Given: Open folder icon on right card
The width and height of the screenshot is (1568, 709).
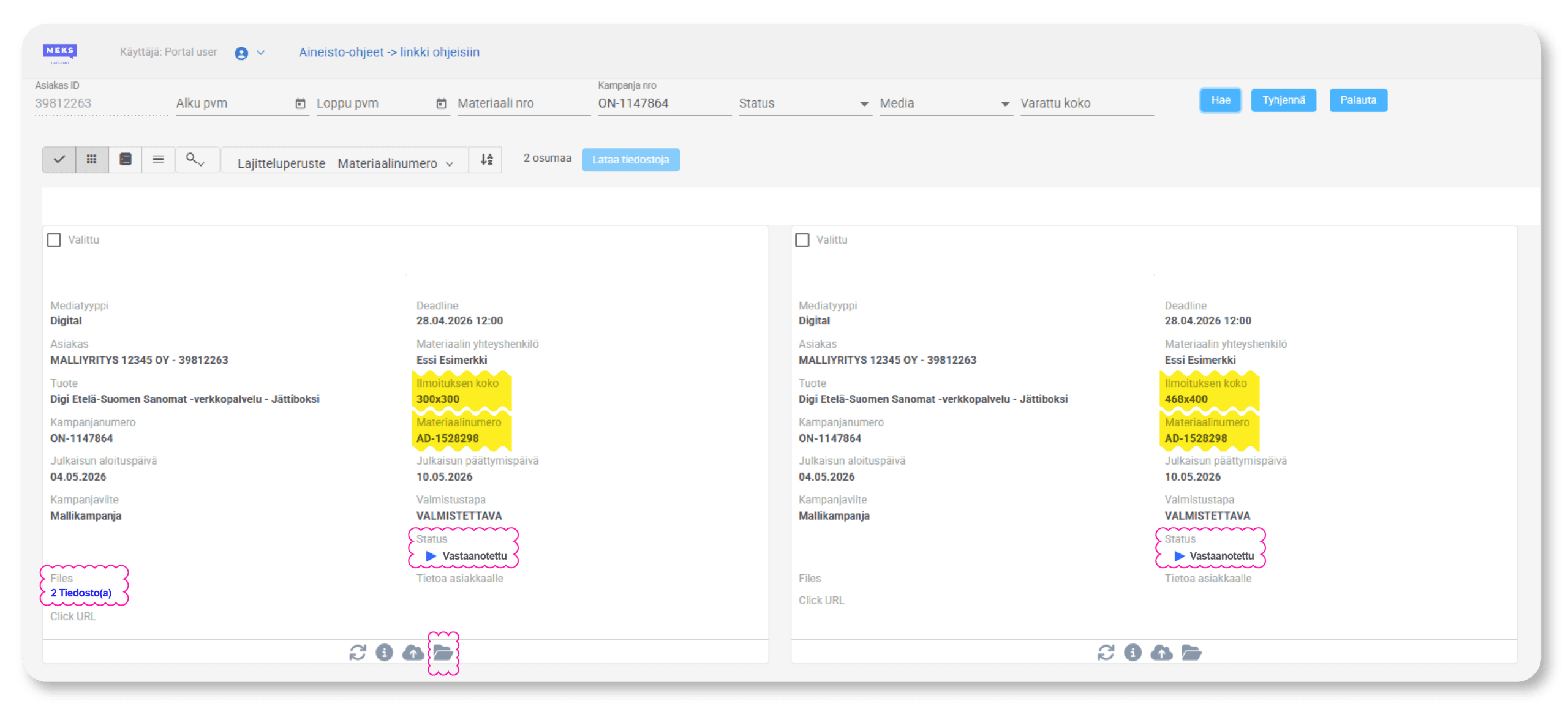Looking at the screenshot, I should tap(1191, 653).
